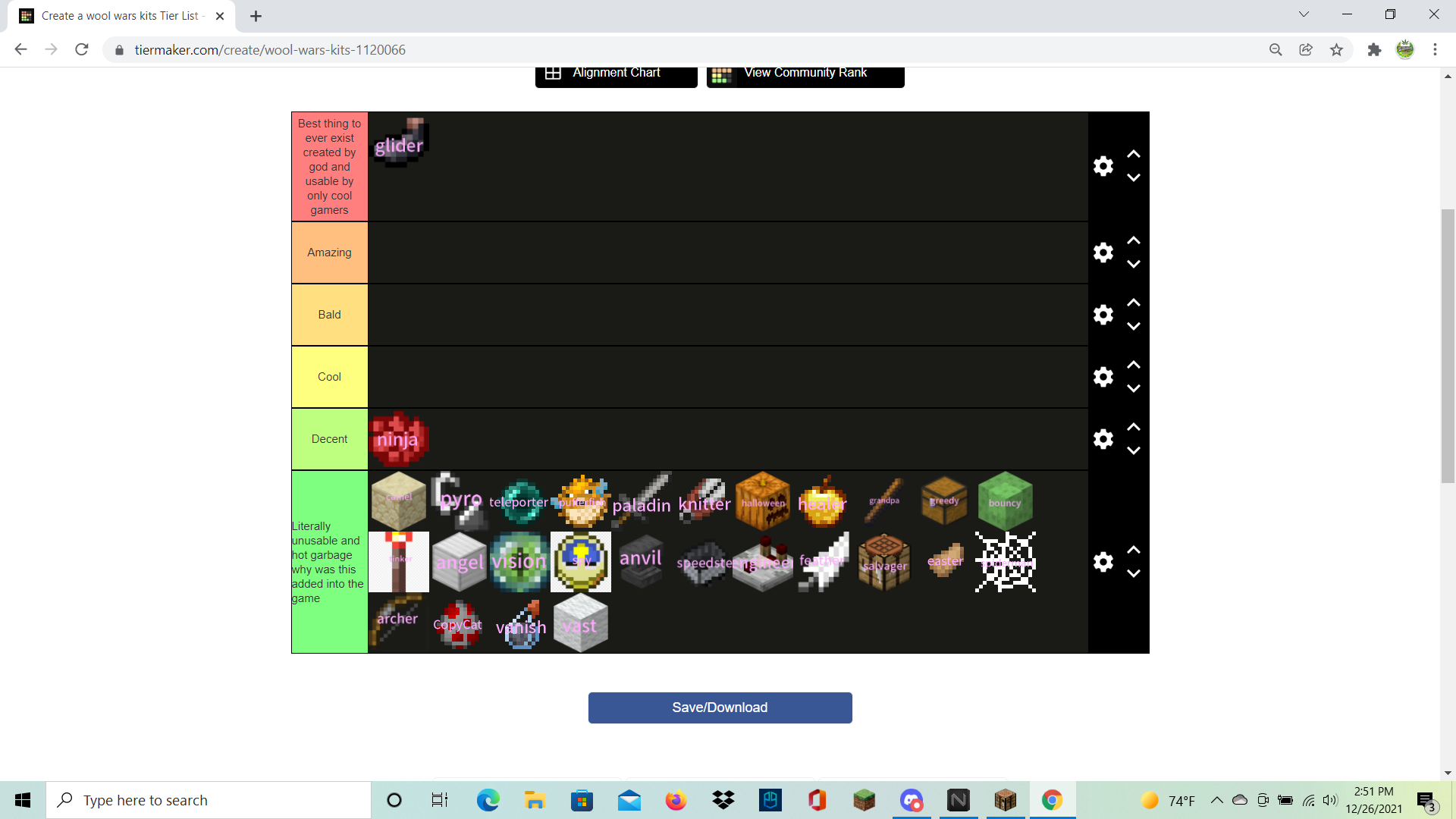Viewport: 1456px width, 819px height.
Task: Launch Firefox from the taskbar
Action: (x=676, y=800)
